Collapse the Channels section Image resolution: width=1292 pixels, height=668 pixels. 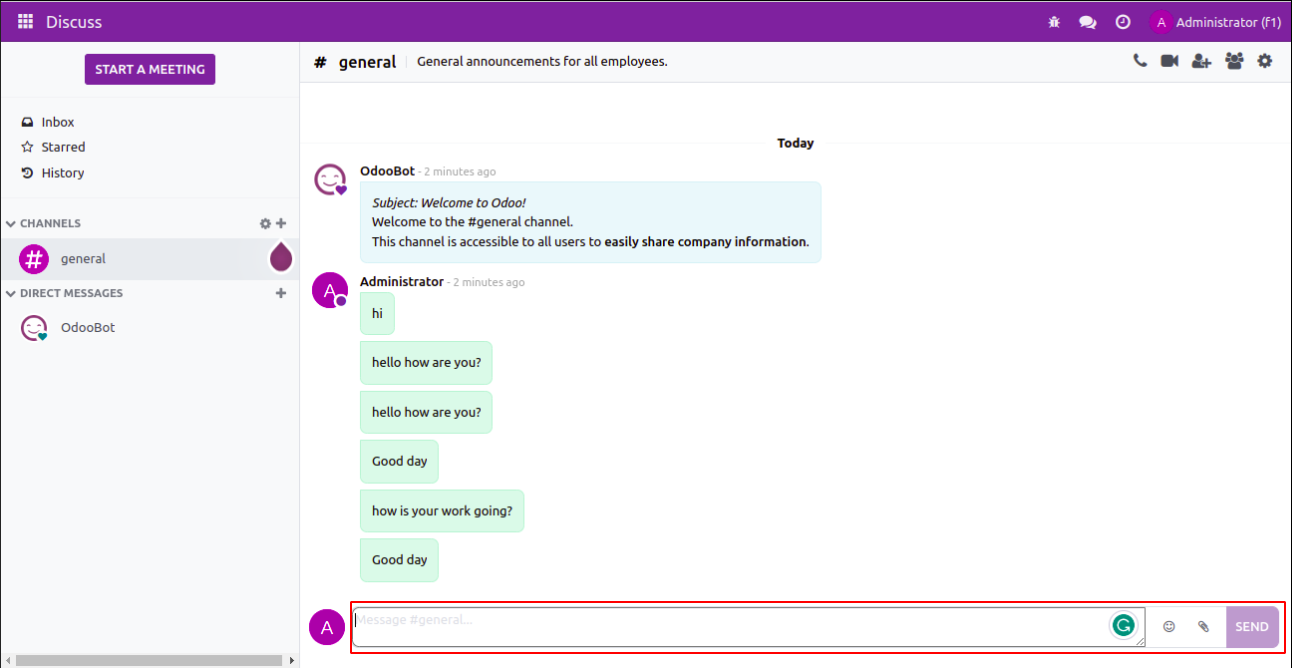coord(43,224)
